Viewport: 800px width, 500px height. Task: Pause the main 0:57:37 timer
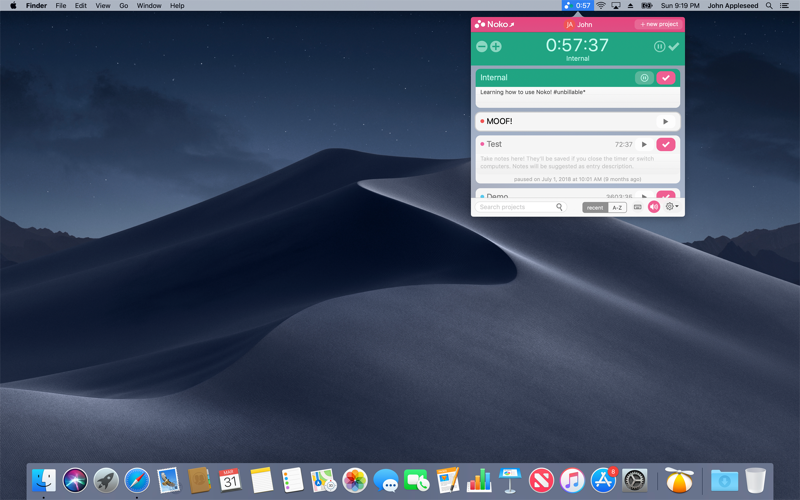pyautogui.click(x=659, y=46)
